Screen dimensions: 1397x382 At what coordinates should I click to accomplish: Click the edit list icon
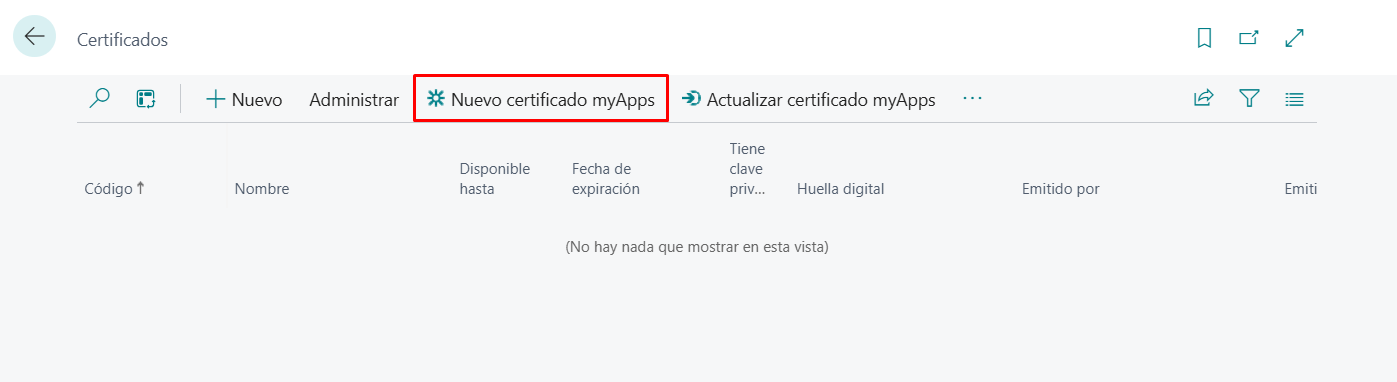tap(146, 99)
